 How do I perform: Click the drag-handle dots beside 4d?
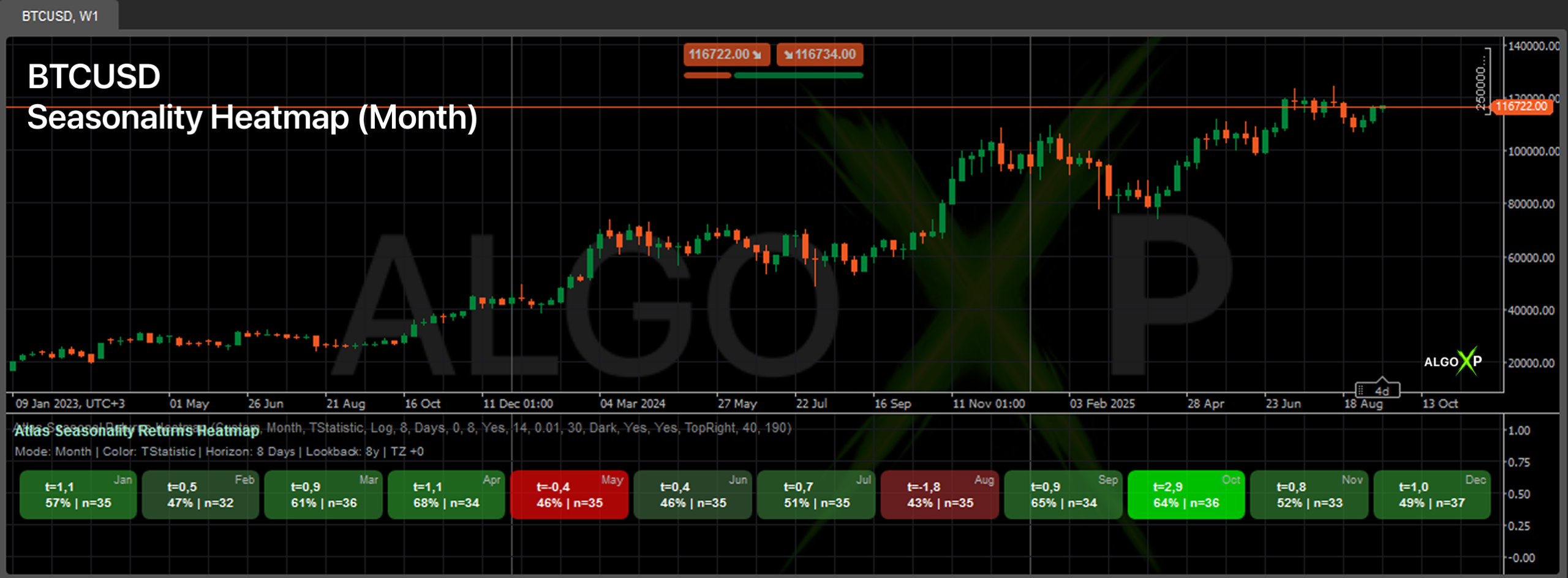1360,390
